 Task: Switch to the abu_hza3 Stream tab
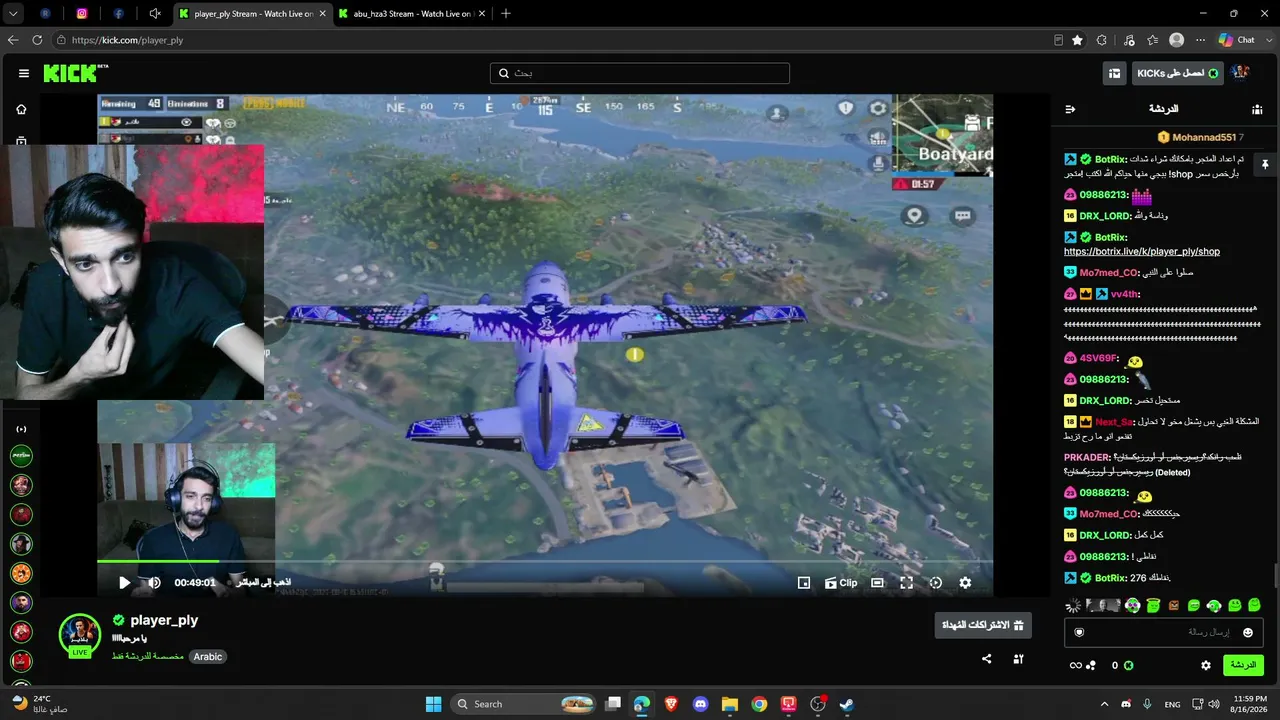click(411, 14)
